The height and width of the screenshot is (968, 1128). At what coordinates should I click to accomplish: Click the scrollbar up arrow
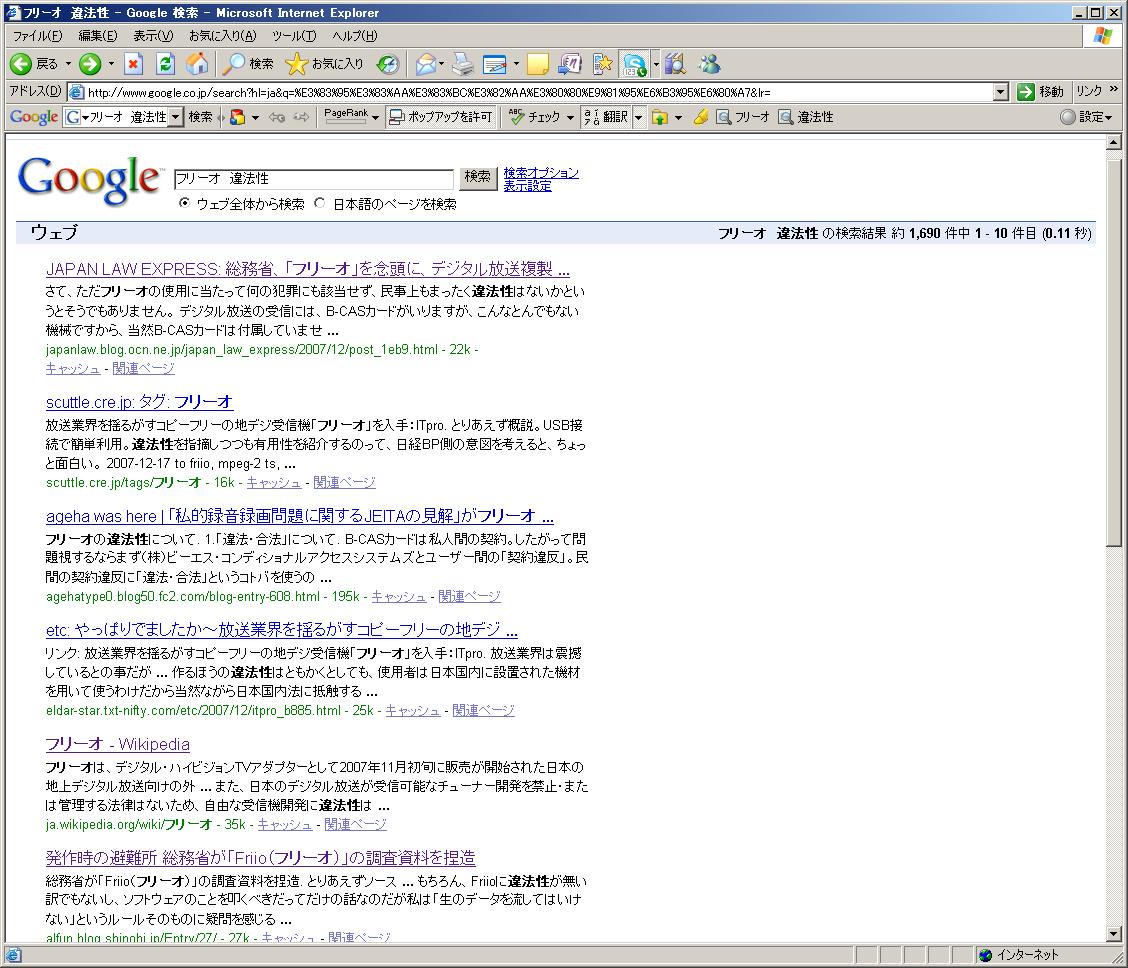pos(1114,142)
